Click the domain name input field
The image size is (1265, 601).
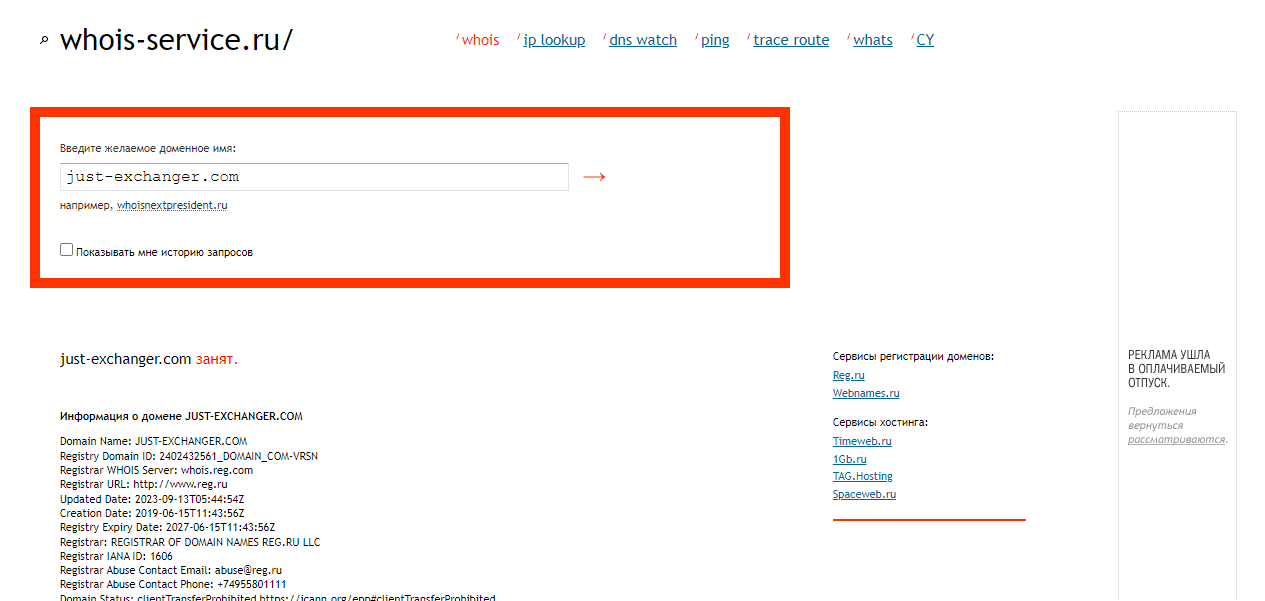(x=313, y=177)
